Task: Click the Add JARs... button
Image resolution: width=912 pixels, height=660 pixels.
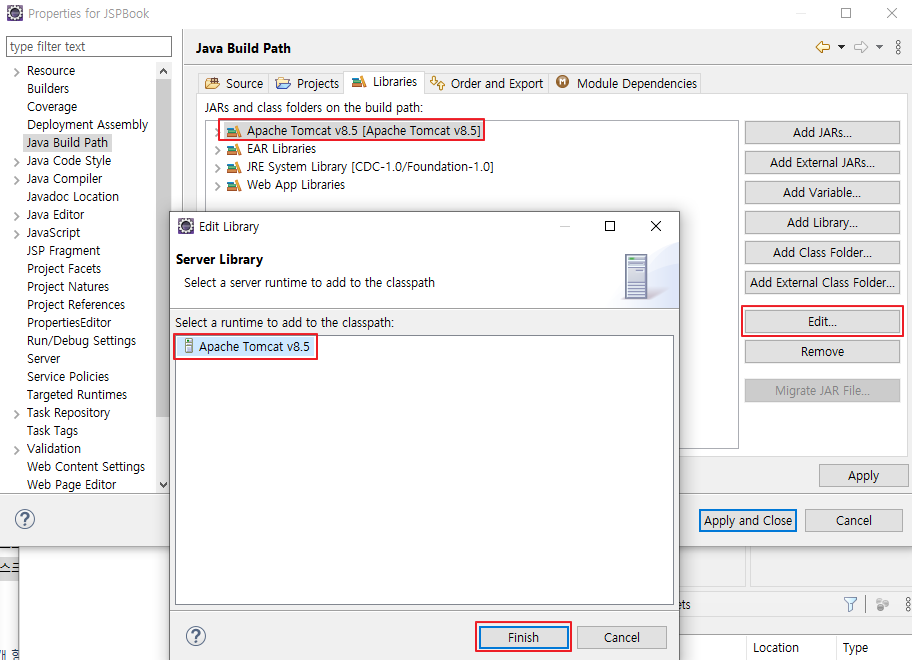Action: 822,133
